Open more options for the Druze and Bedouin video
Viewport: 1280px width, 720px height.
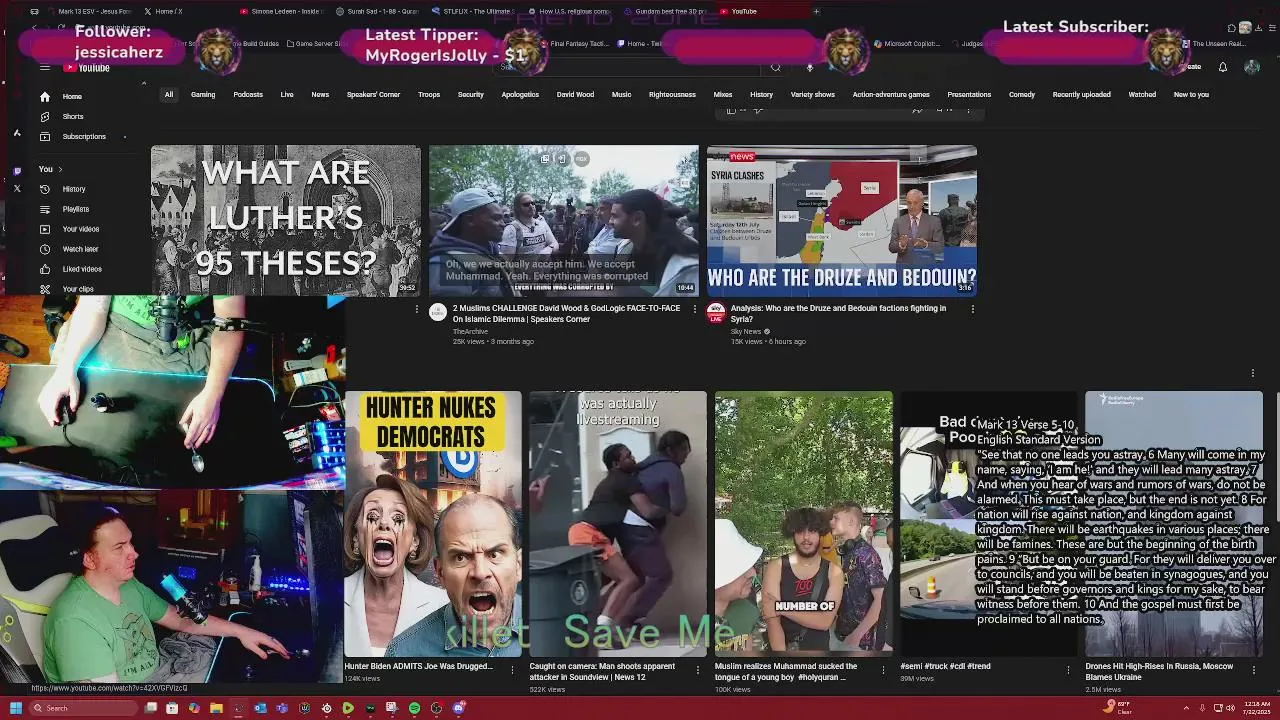click(972, 309)
